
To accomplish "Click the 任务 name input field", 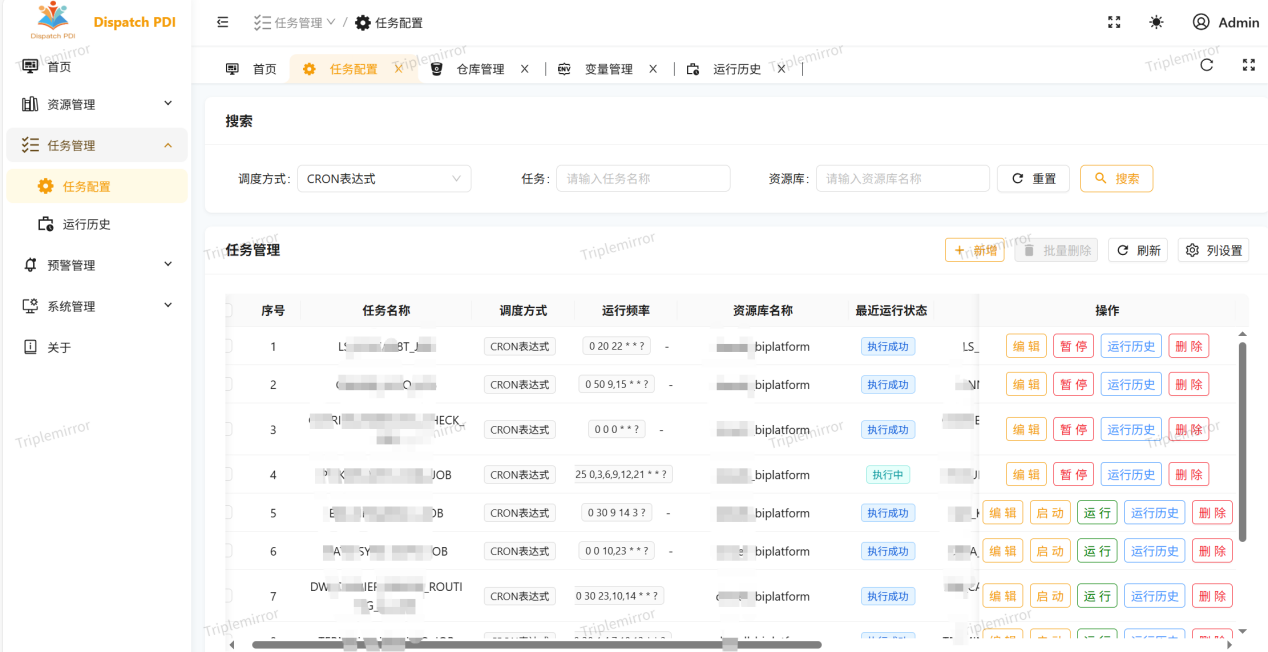I will coord(643,179).
